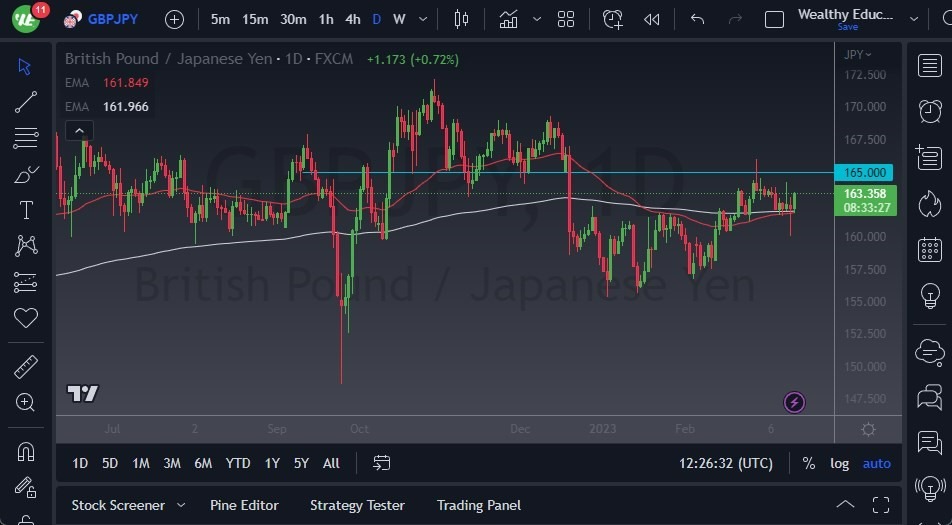Image resolution: width=952 pixels, height=525 pixels.
Task: Open the Stock Screener dropdown arrow
Action: pos(180,505)
